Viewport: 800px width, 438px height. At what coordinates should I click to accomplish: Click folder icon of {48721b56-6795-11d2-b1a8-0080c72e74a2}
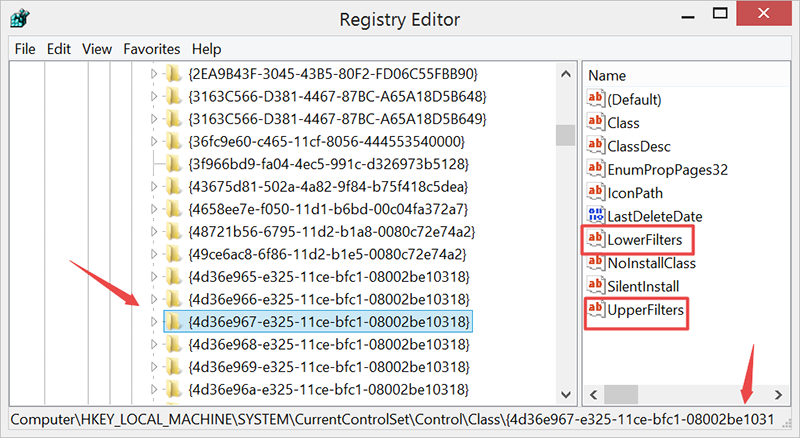[x=173, y=232]
